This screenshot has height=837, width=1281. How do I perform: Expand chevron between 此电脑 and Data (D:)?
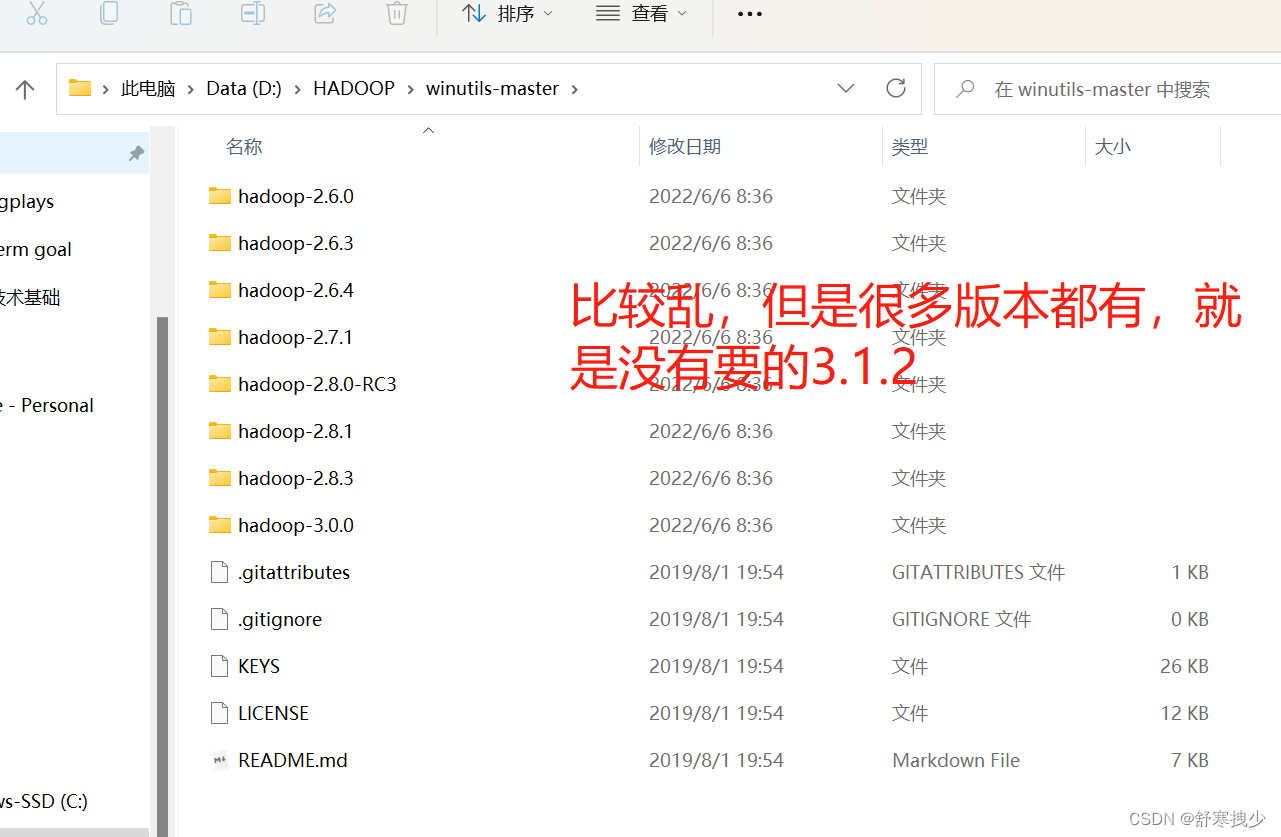tap(191, 89)
